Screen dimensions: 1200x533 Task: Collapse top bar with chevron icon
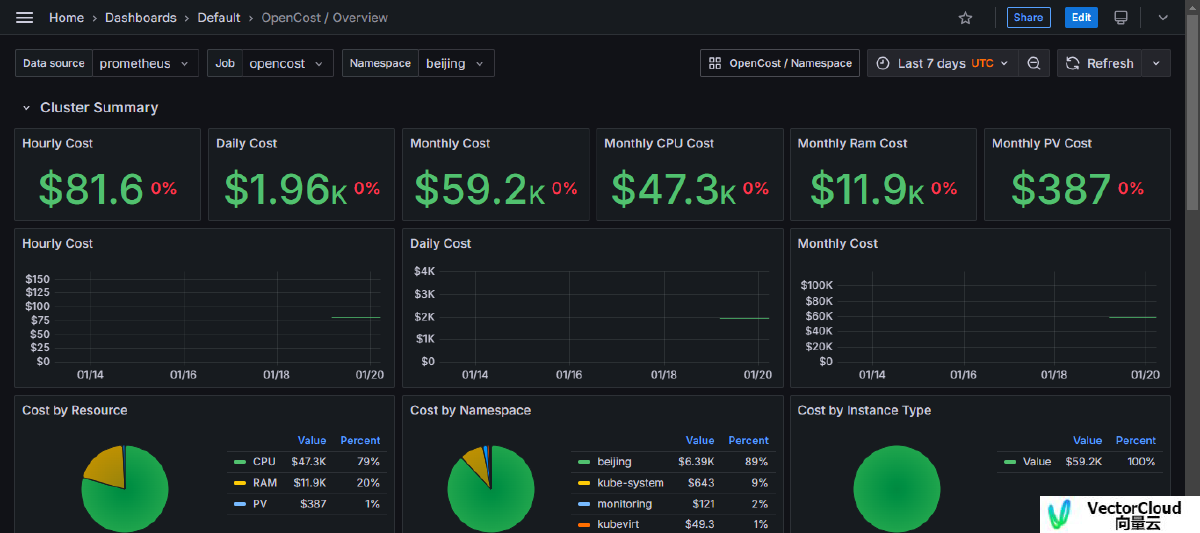pyautogui.click(x=1163, y=18)
